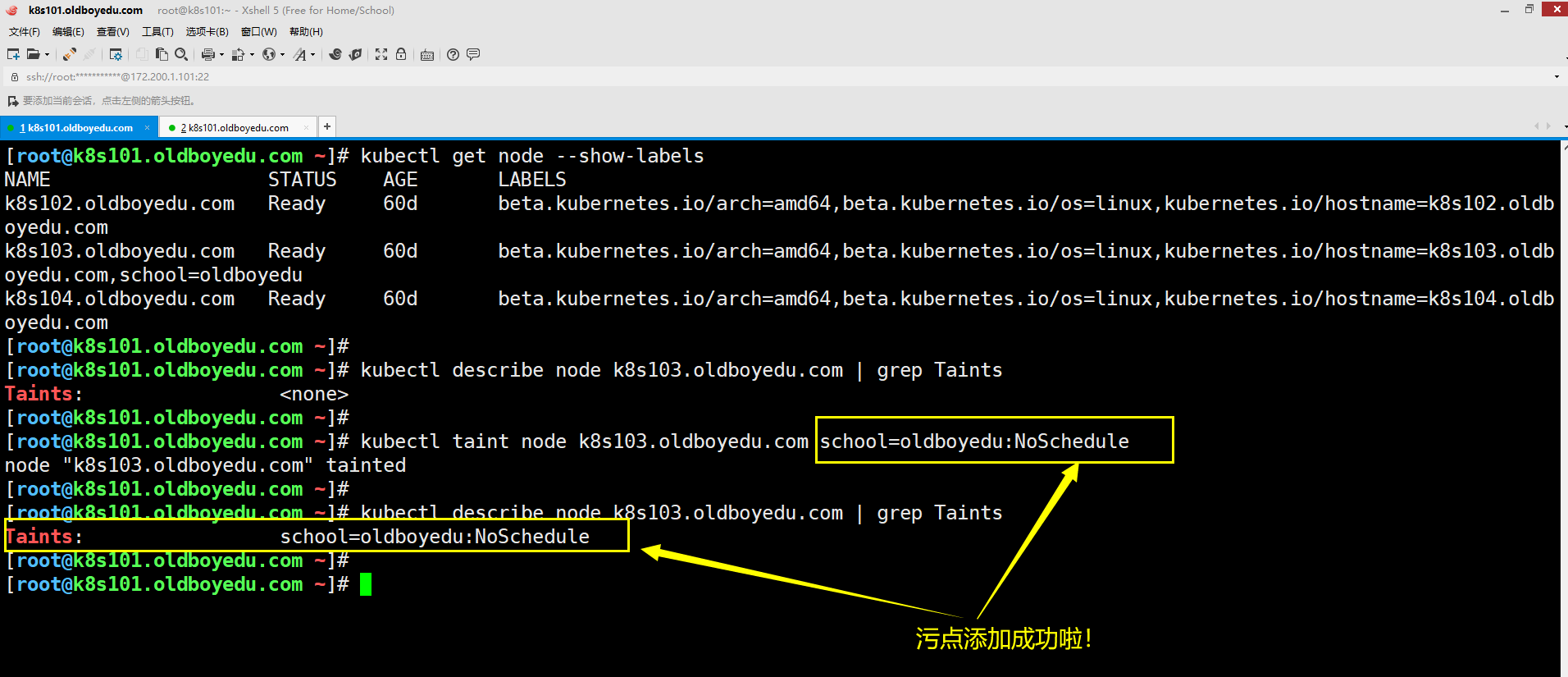Click the add current session arrow icon
This screenshot has height=677, width=1568.
coord(12,101)
